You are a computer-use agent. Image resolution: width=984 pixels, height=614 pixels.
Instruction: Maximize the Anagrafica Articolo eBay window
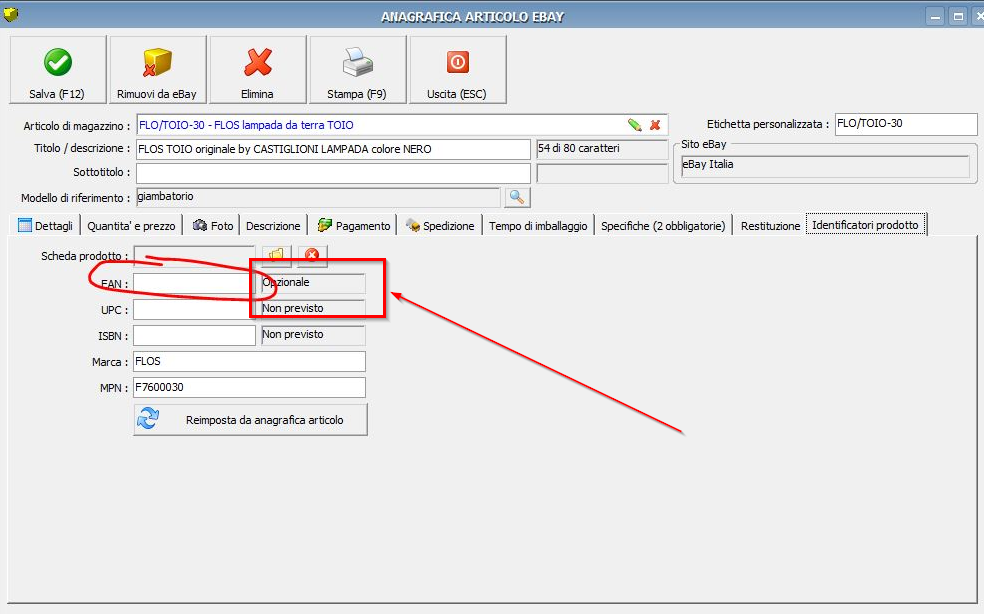point(958,16)
